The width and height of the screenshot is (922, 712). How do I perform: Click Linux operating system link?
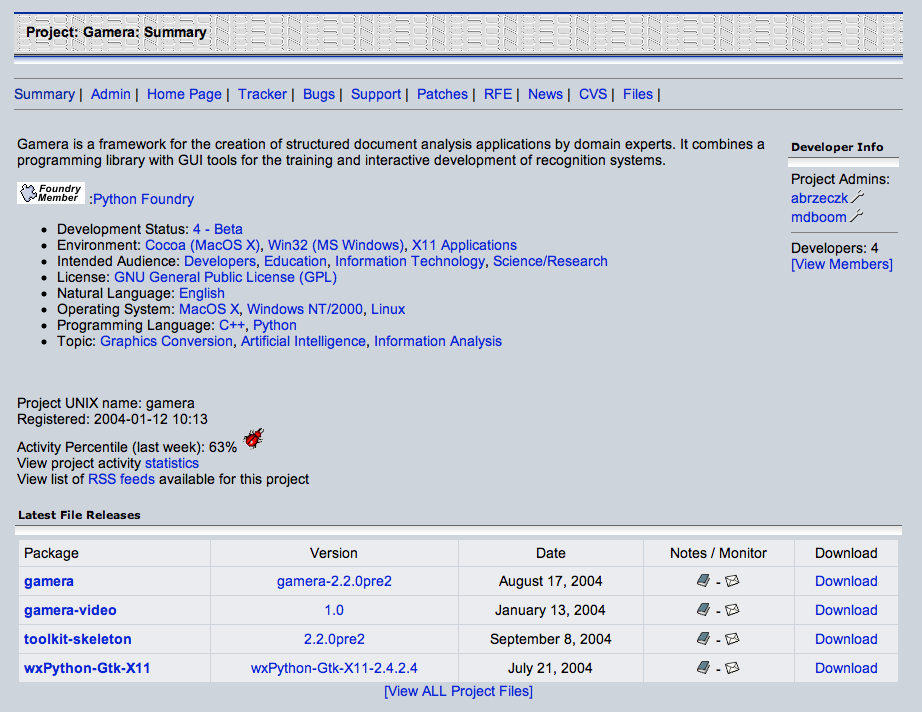pos(388,309)
